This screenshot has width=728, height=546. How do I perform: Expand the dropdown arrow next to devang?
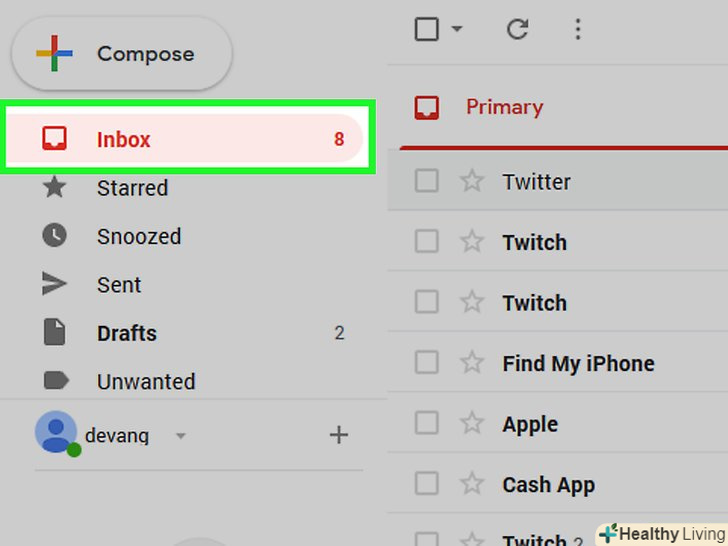click(181, 436)
